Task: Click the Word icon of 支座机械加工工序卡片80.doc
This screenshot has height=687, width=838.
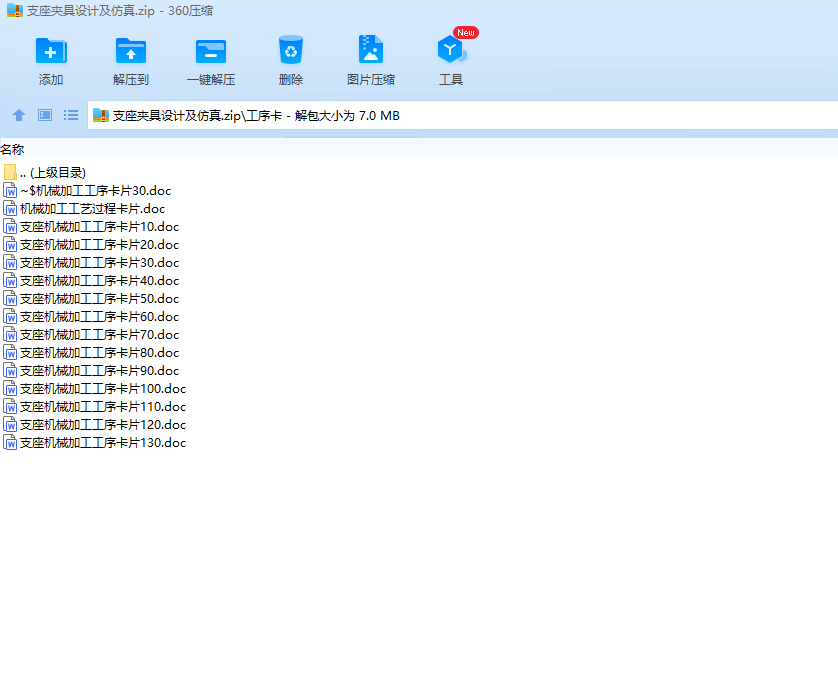Action: pyautogui.click(x=10, y=353)
